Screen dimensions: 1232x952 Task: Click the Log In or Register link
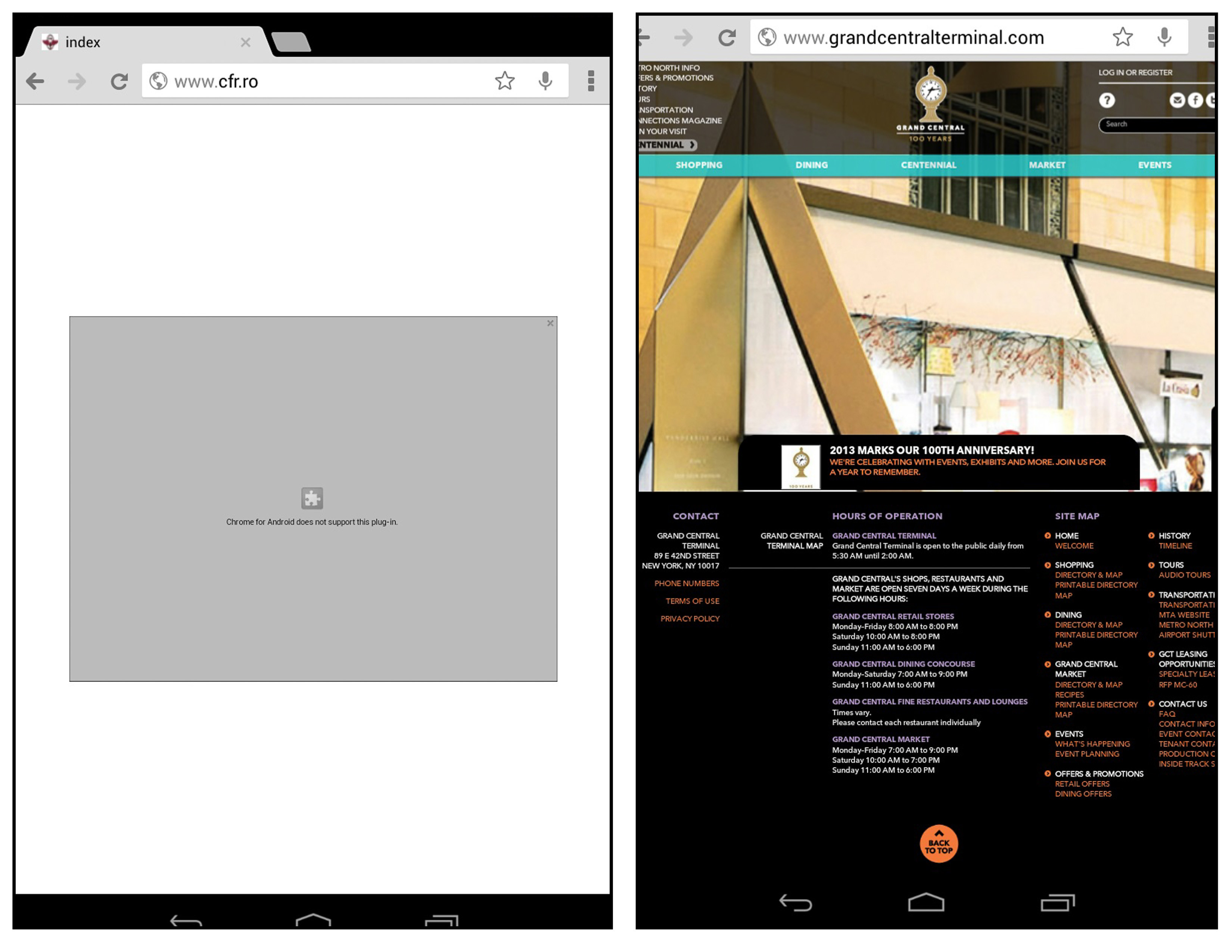tap(1135, 73)
